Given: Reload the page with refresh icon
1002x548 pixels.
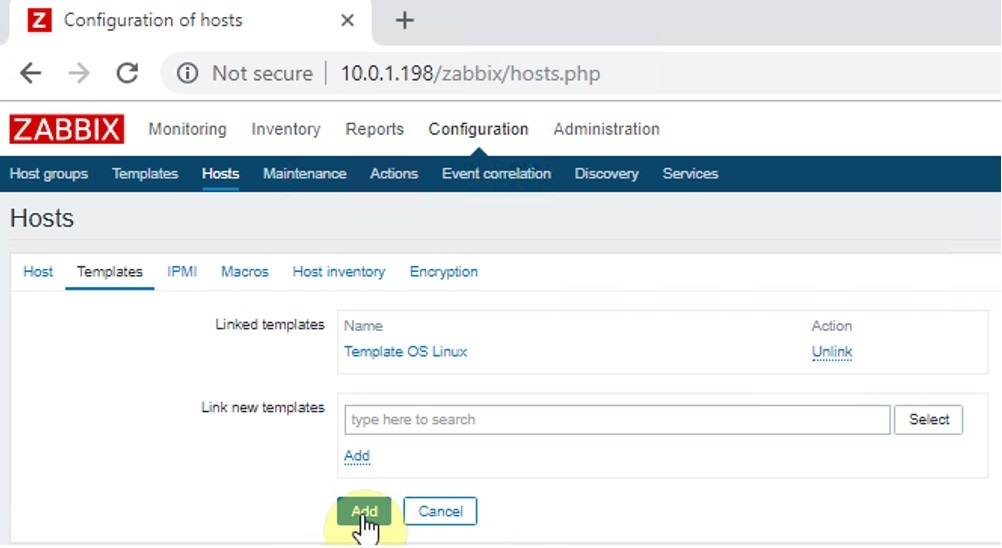Looking at the screenshot, I should click(x=127, y=73).
